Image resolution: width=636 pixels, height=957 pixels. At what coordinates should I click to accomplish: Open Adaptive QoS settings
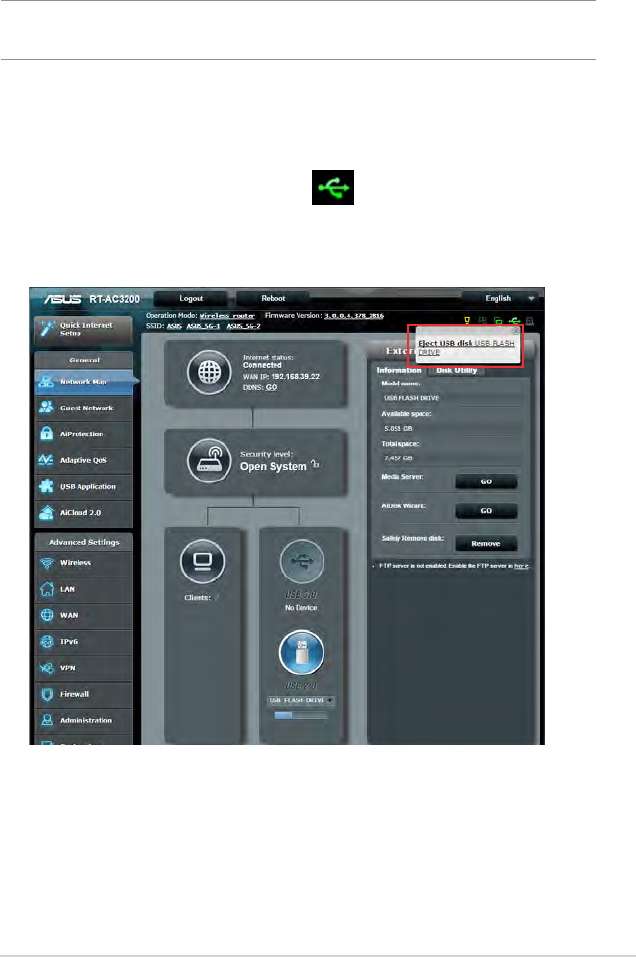tap(84, 461)
